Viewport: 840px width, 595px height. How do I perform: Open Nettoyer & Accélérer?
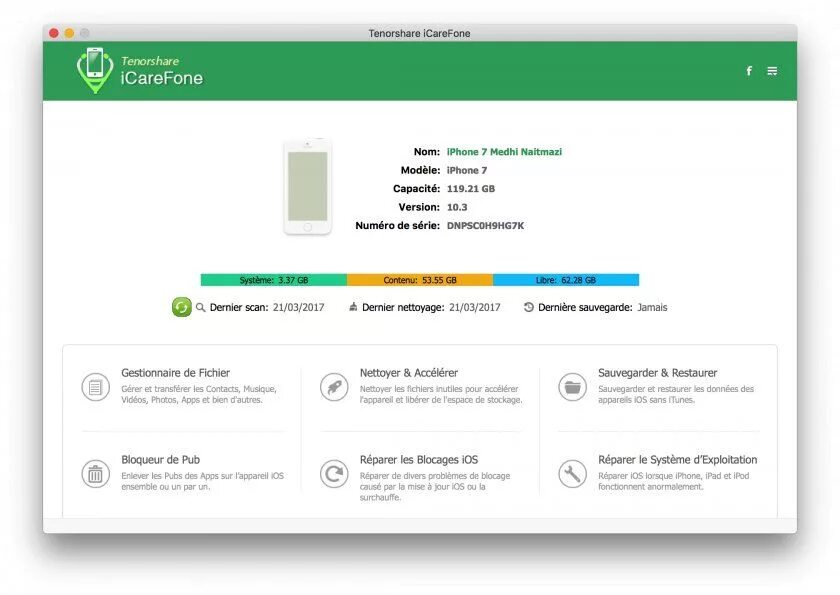click(x=409, y=373)
